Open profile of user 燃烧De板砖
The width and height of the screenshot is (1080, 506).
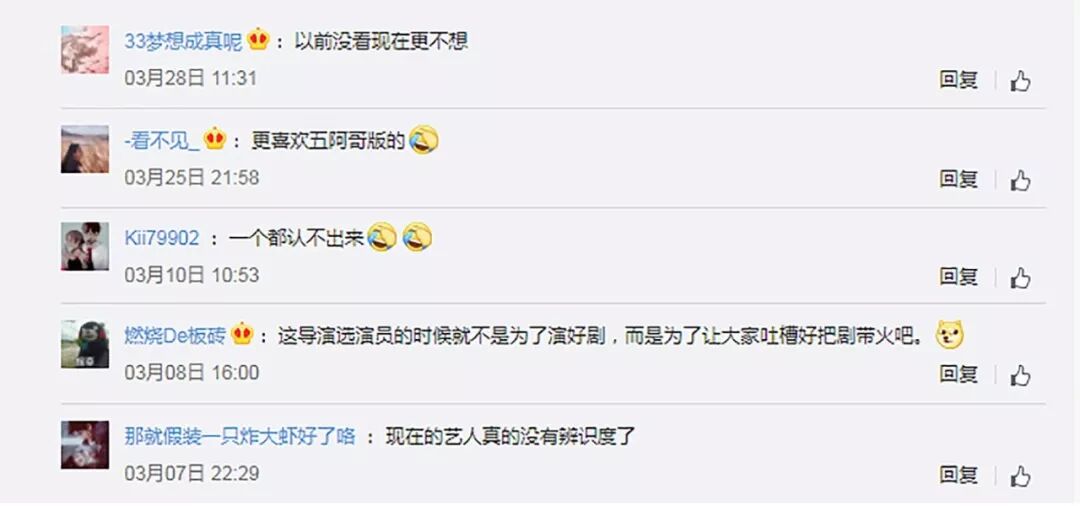pyautogui.click(x=175, y=336)
